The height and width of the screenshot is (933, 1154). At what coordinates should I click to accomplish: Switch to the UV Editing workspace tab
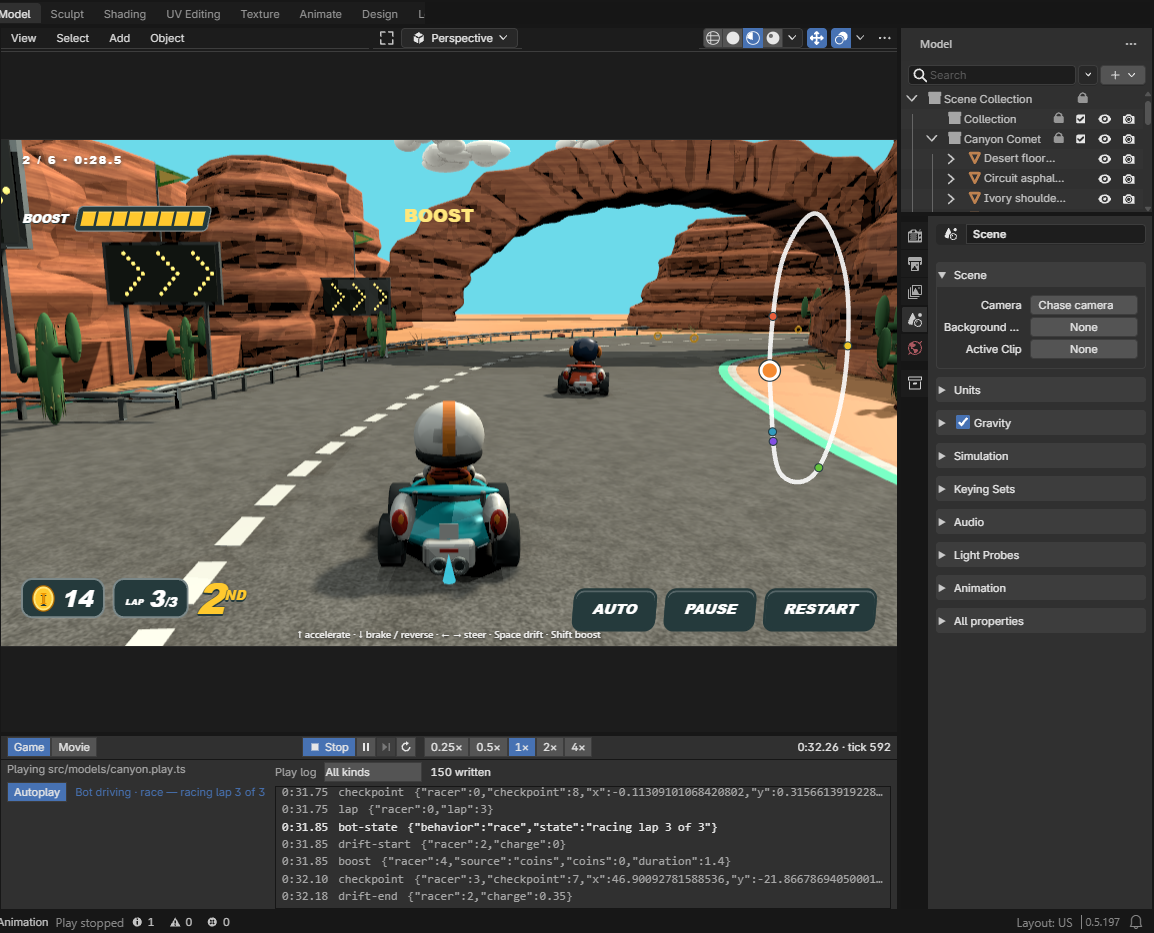(x=193, y=14)
